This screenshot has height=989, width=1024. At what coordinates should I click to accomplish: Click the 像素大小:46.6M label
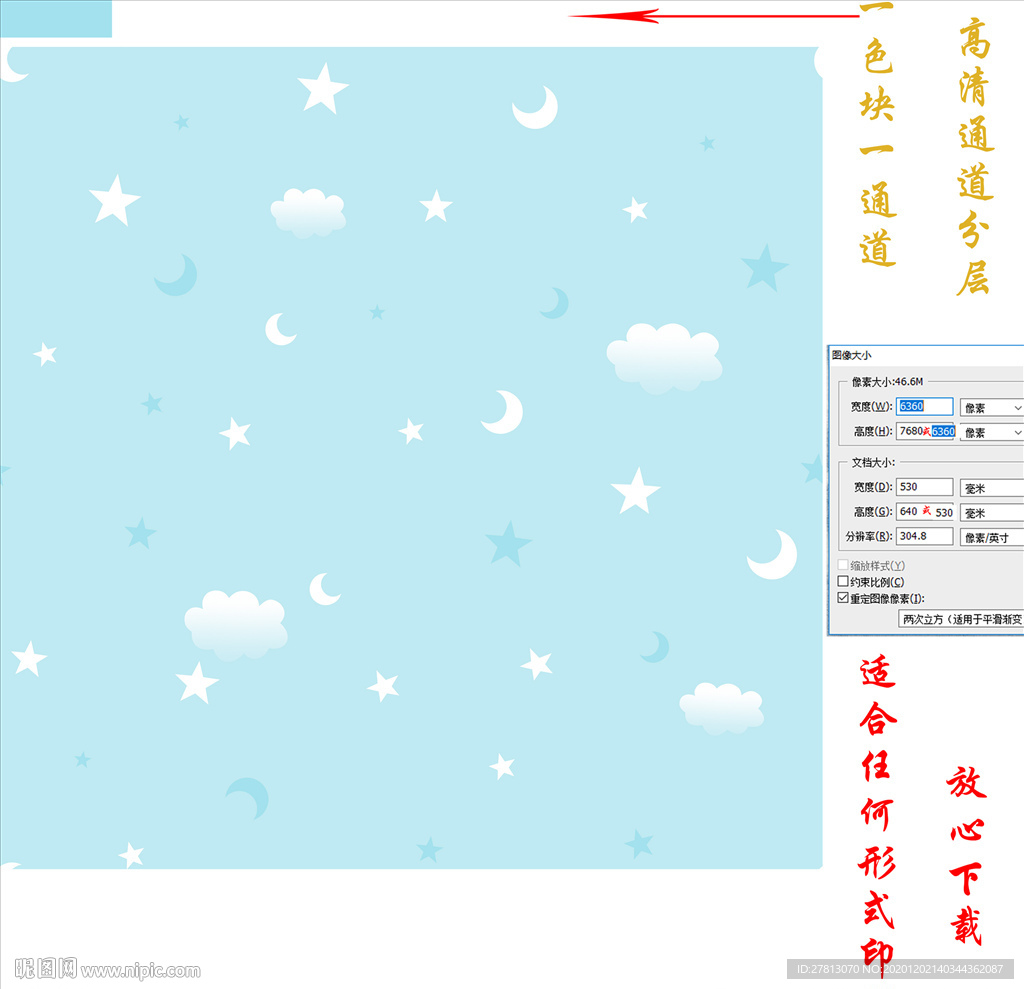point(887,381)
